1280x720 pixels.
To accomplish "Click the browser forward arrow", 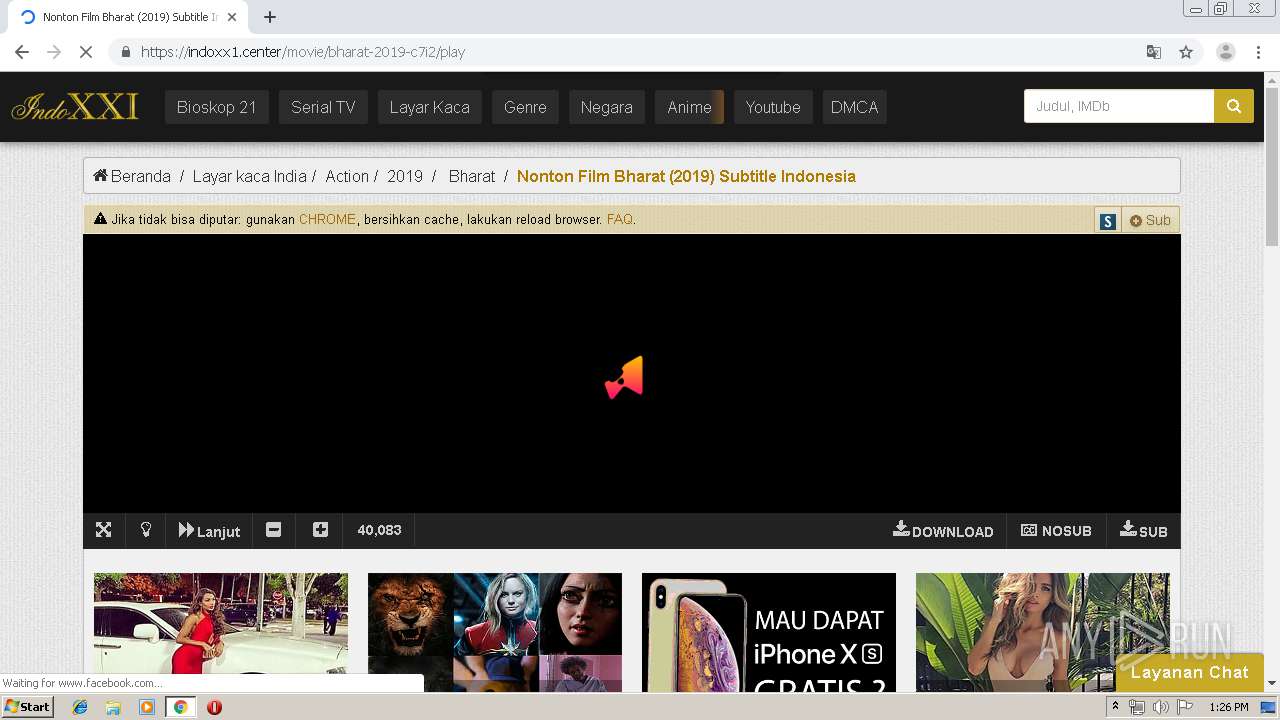I will point(54,52).
